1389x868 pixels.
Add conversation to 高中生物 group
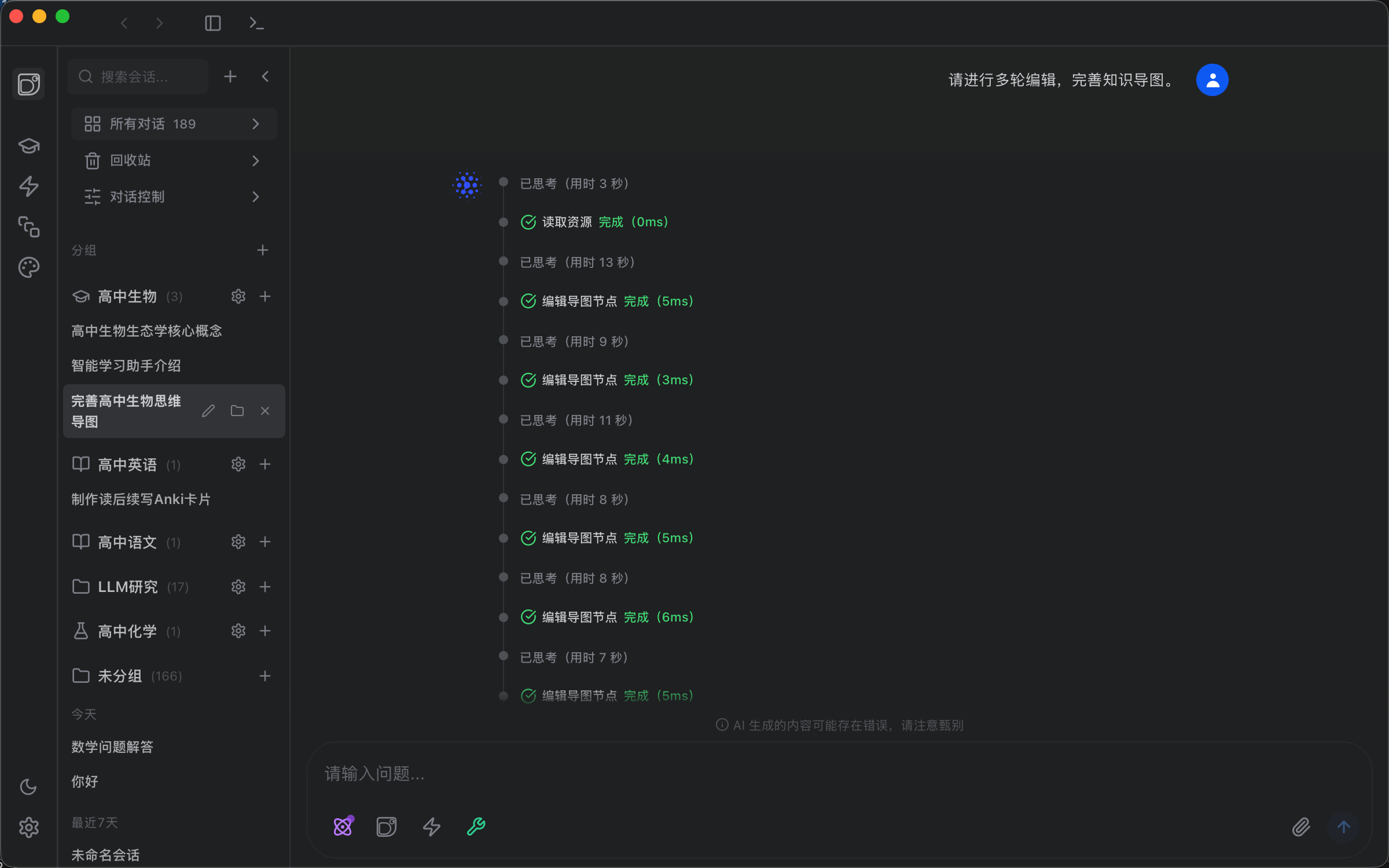pos(265,296)
